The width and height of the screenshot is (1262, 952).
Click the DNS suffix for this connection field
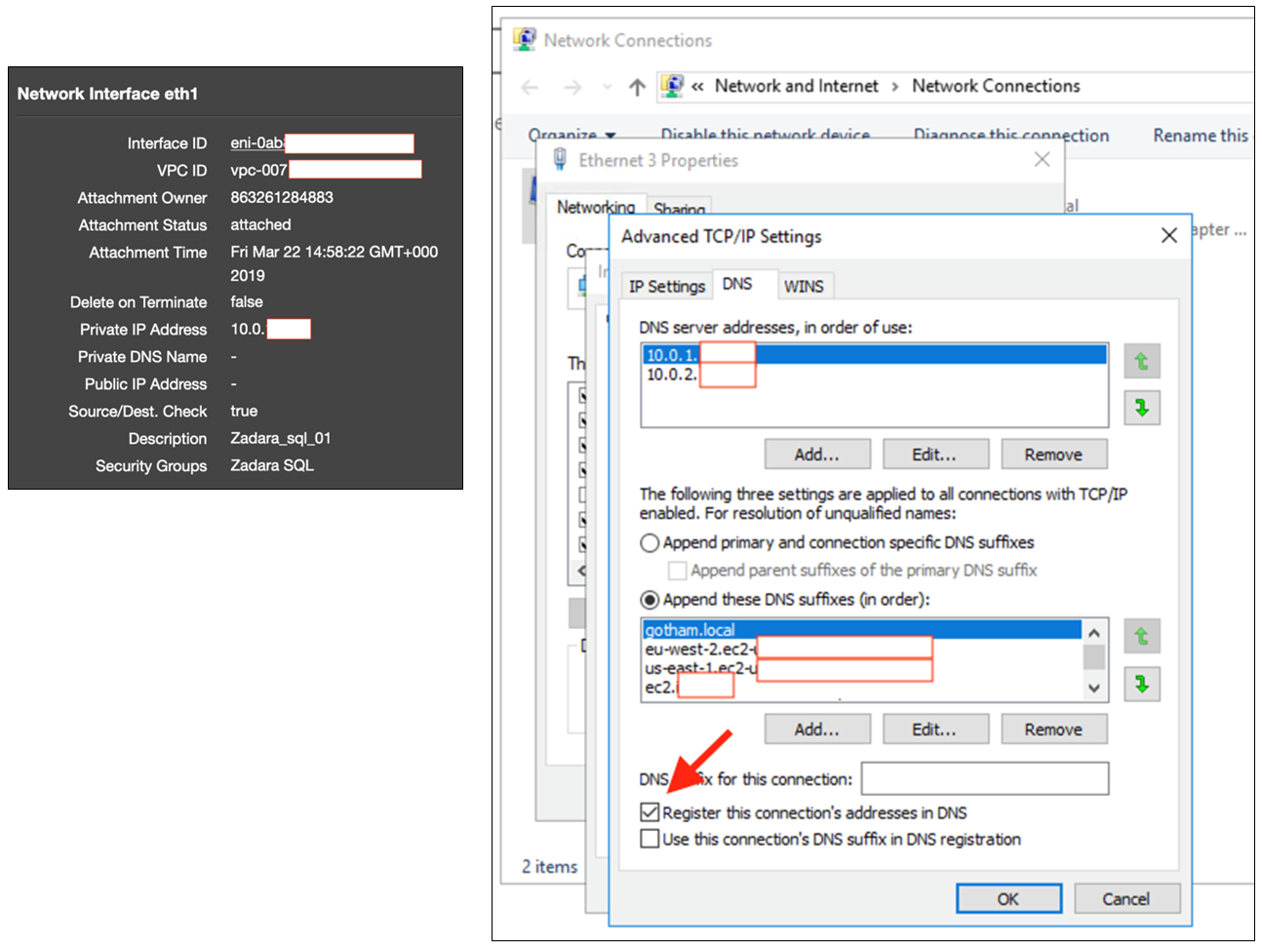[x=985, y=778]
